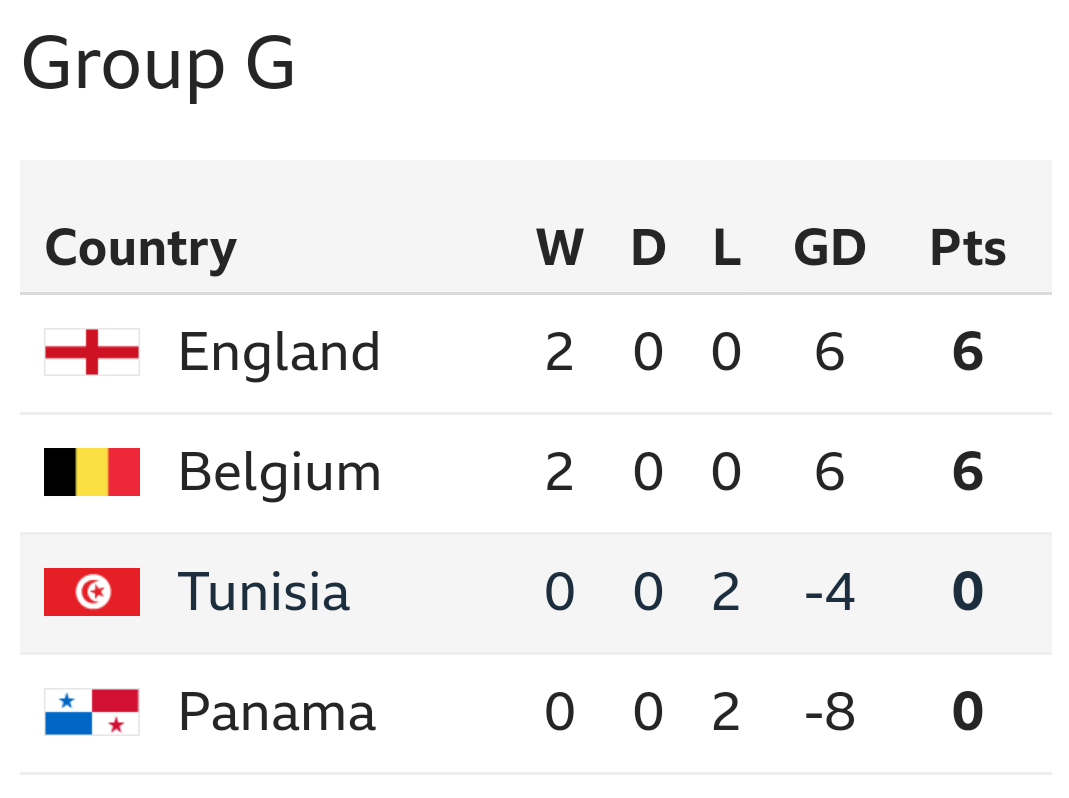Click the Tunisia flag icon
Image resolution: width=1069 pixels, height=798 pixels.
pyautogui.click(x=92, y=592)
